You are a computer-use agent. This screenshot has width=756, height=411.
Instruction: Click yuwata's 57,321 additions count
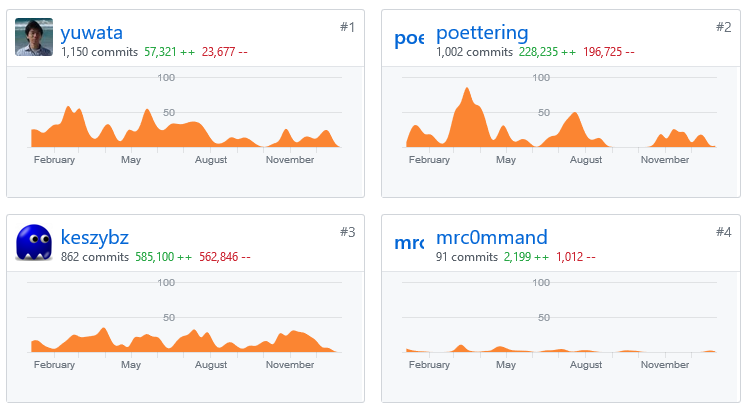click(169, 52)
